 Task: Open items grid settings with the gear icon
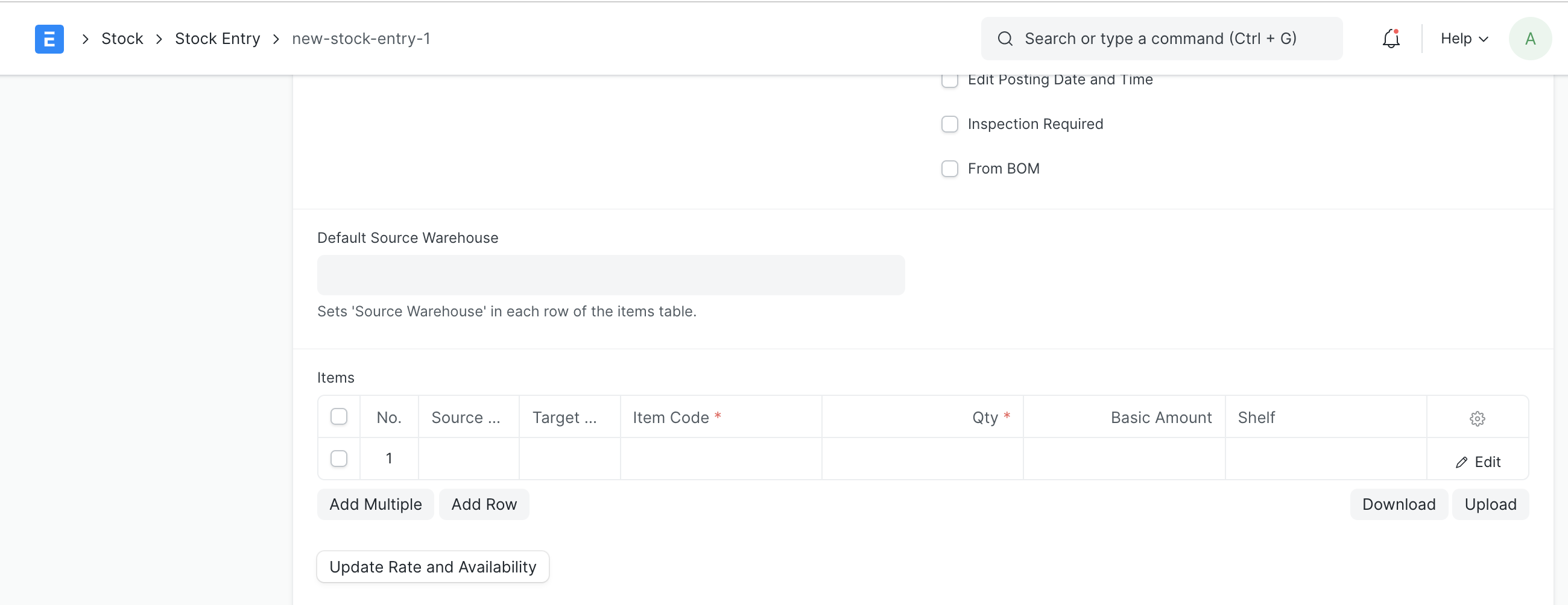1478,418
